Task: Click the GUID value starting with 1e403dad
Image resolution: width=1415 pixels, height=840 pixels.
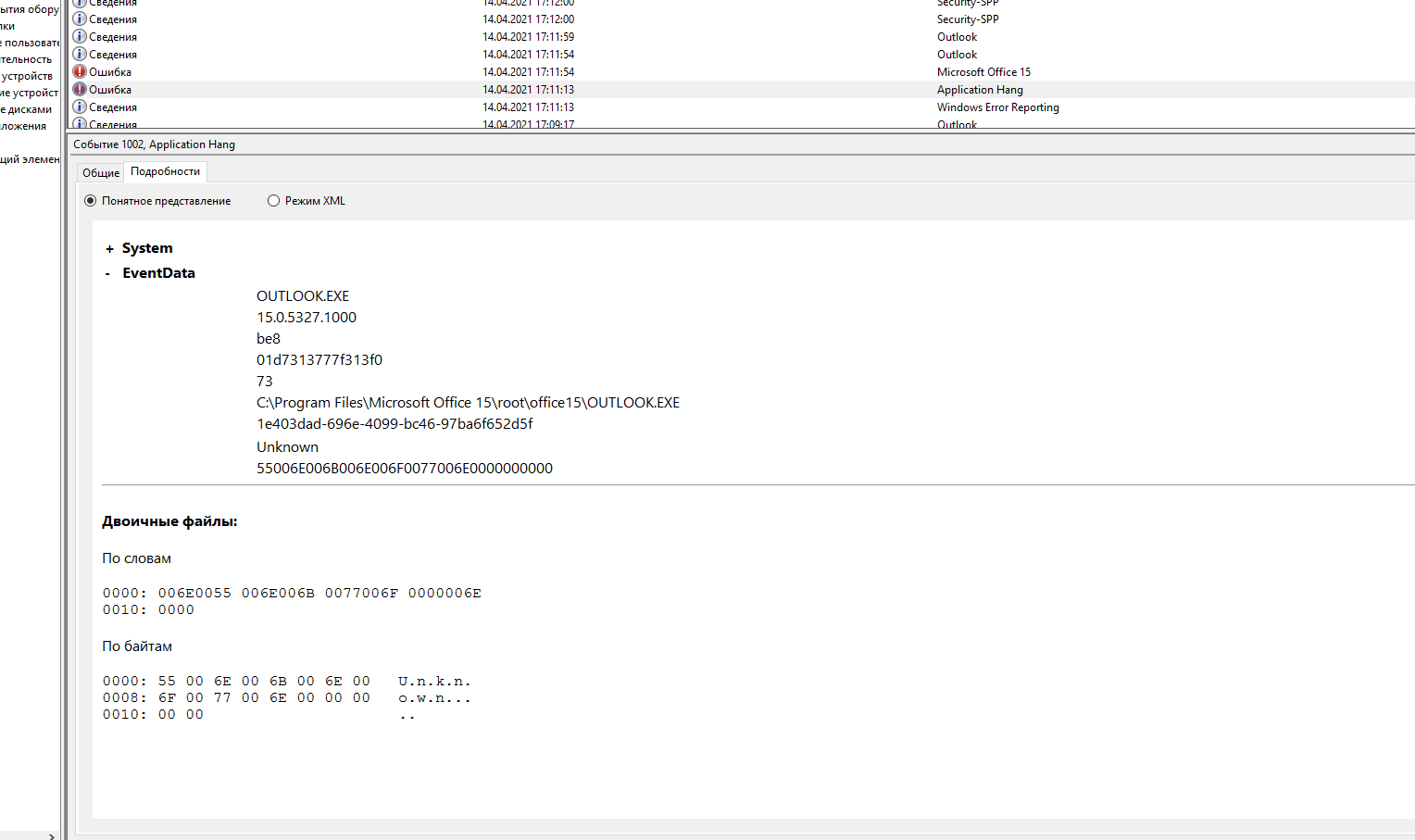Action: (x=394, y=424)
